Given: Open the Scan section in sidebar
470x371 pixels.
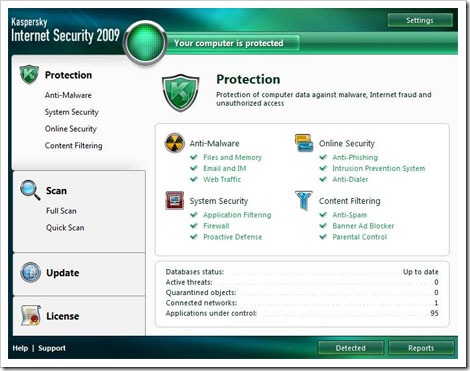Looking at the screenshot, I should 56,191.
